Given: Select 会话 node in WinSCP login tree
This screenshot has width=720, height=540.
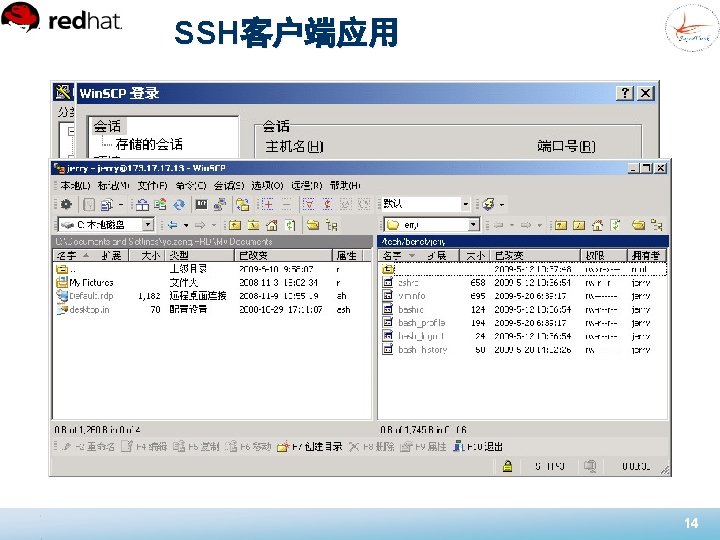Looking at the screenshot, I should [x=107, y=126].
